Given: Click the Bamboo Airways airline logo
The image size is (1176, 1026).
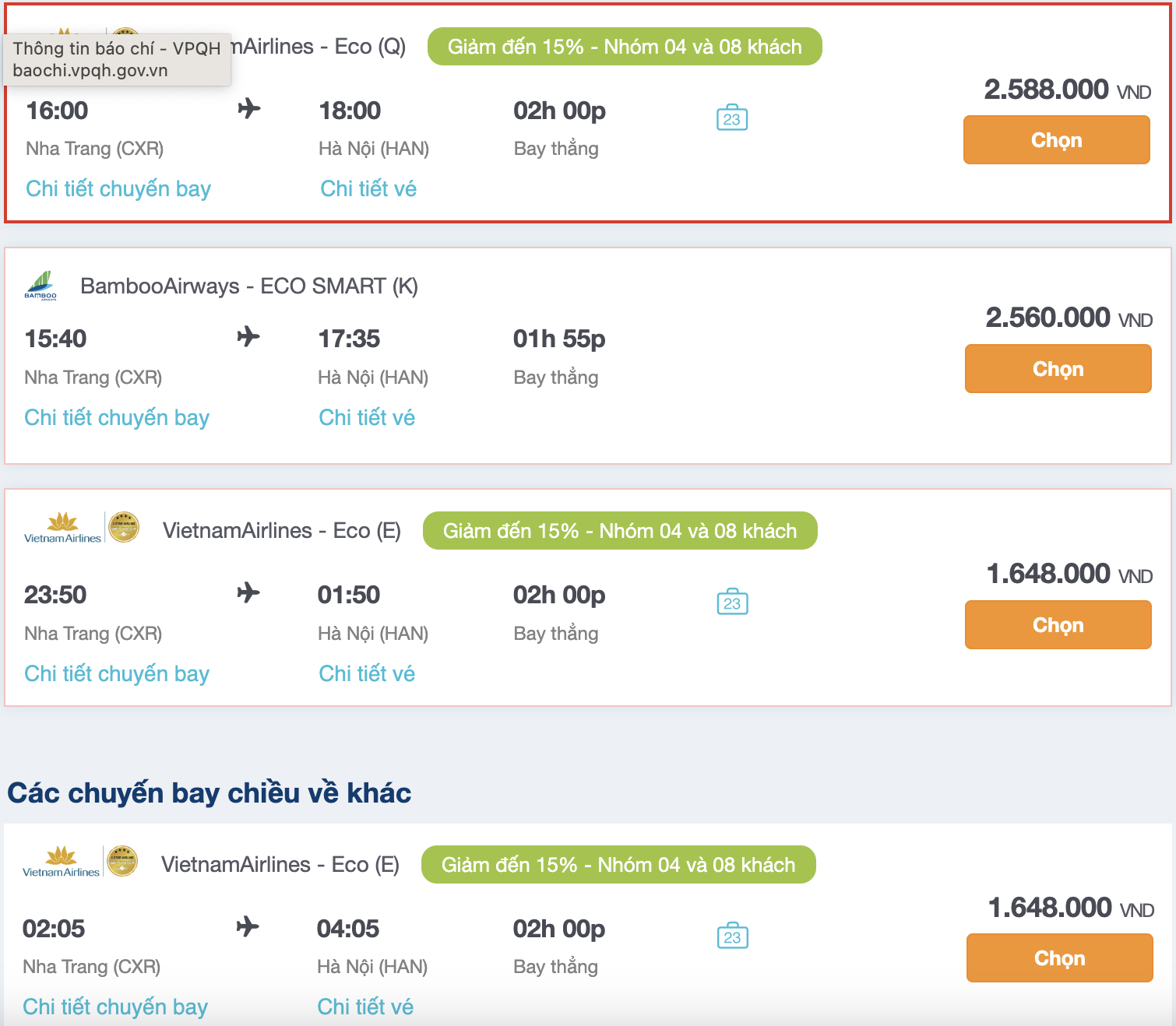Looking at the screenshot, I should click(x=43, y=286).
